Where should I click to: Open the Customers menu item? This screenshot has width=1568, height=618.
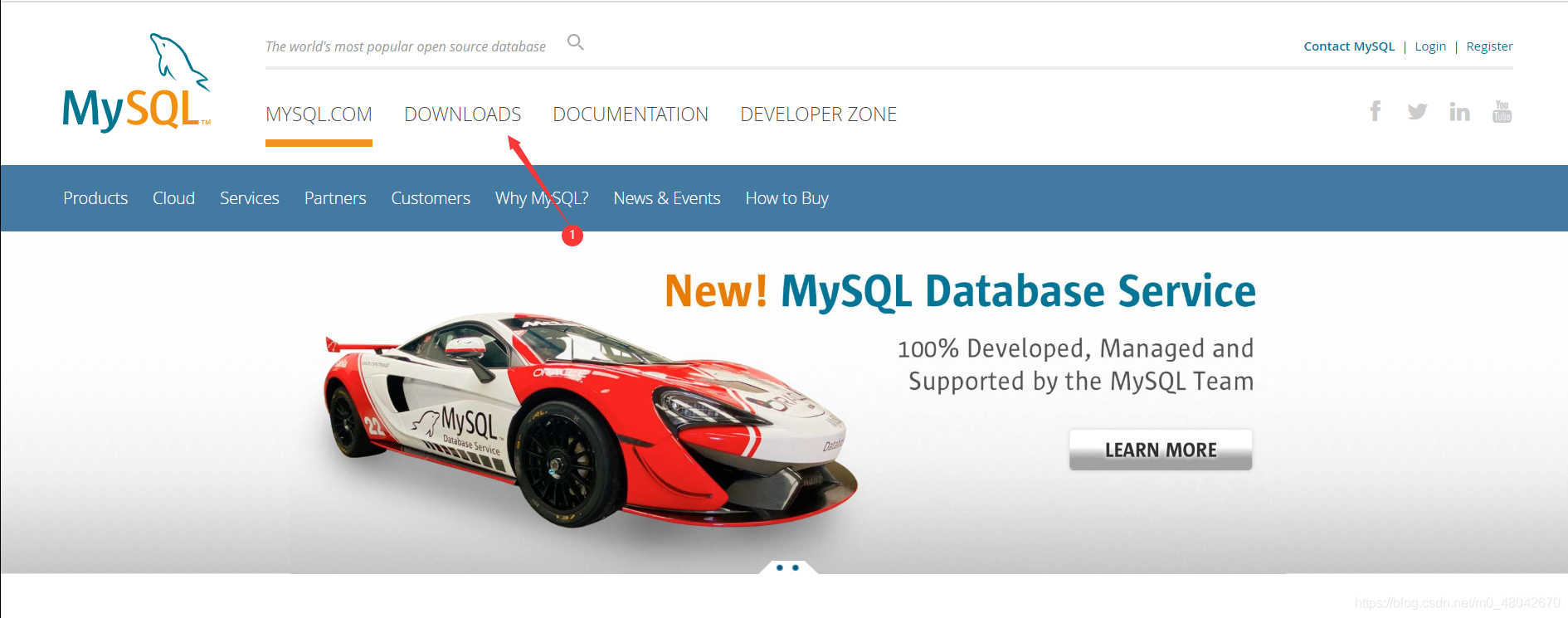431,198
